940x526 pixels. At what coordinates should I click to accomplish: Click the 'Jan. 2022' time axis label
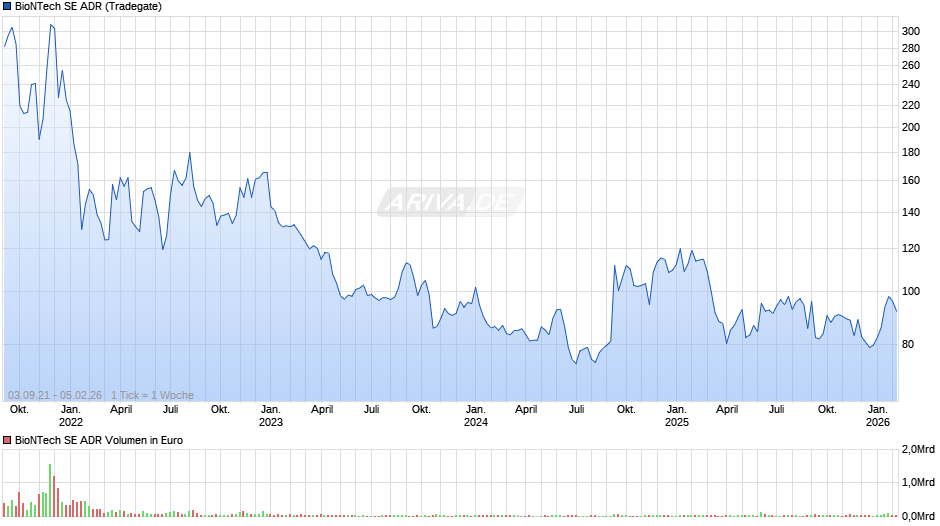pos(71,416)
